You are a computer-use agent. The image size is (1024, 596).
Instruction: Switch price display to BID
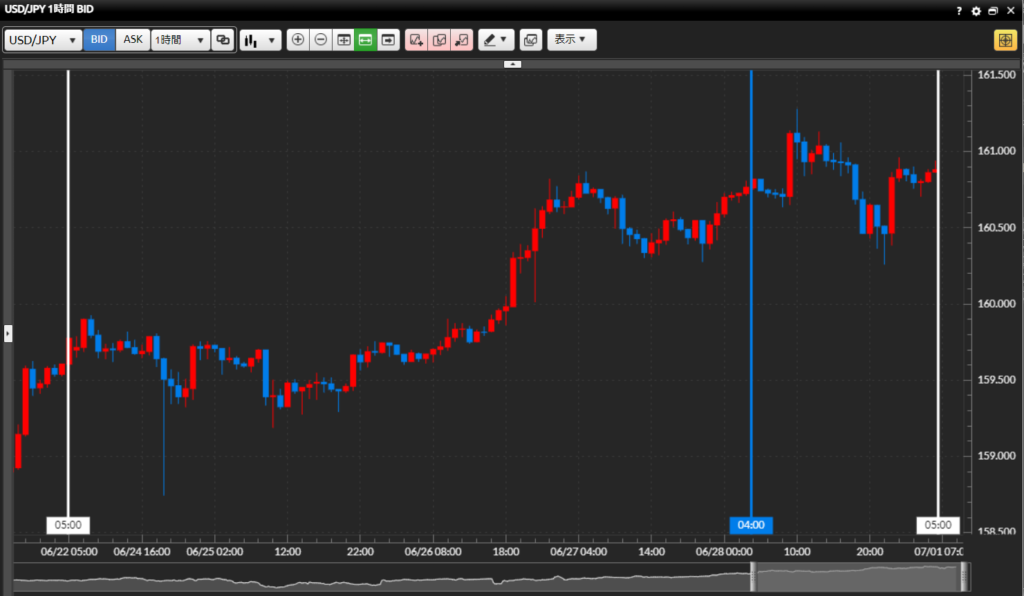99,40
